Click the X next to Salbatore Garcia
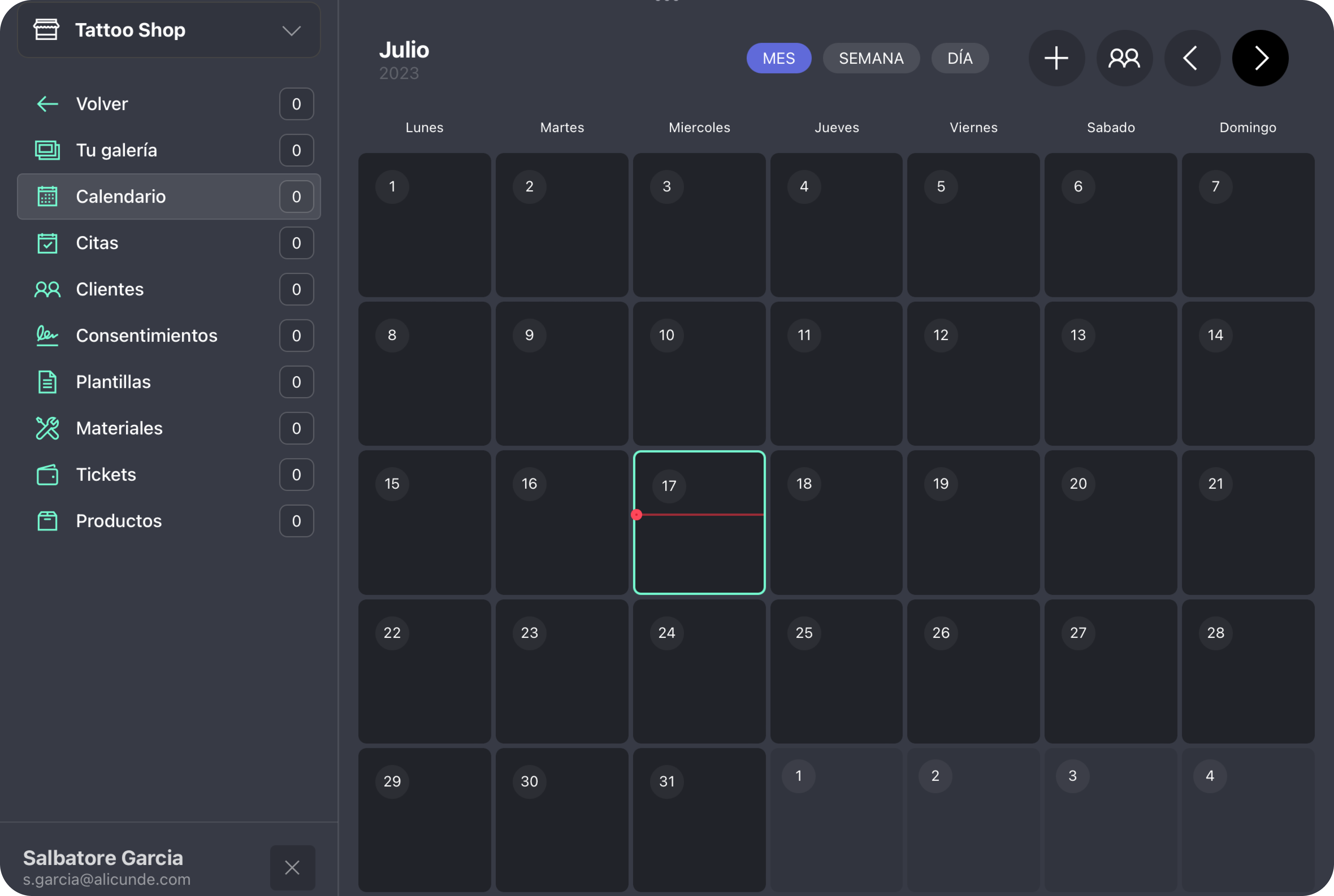The image size is (1334, 896). pos(292,868)
